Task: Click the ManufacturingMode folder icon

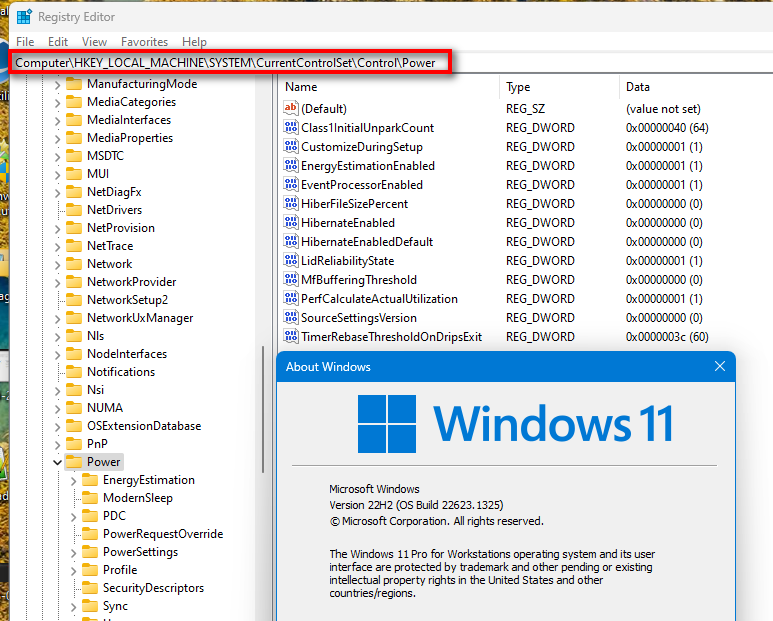Action: [x=74, y=84]
